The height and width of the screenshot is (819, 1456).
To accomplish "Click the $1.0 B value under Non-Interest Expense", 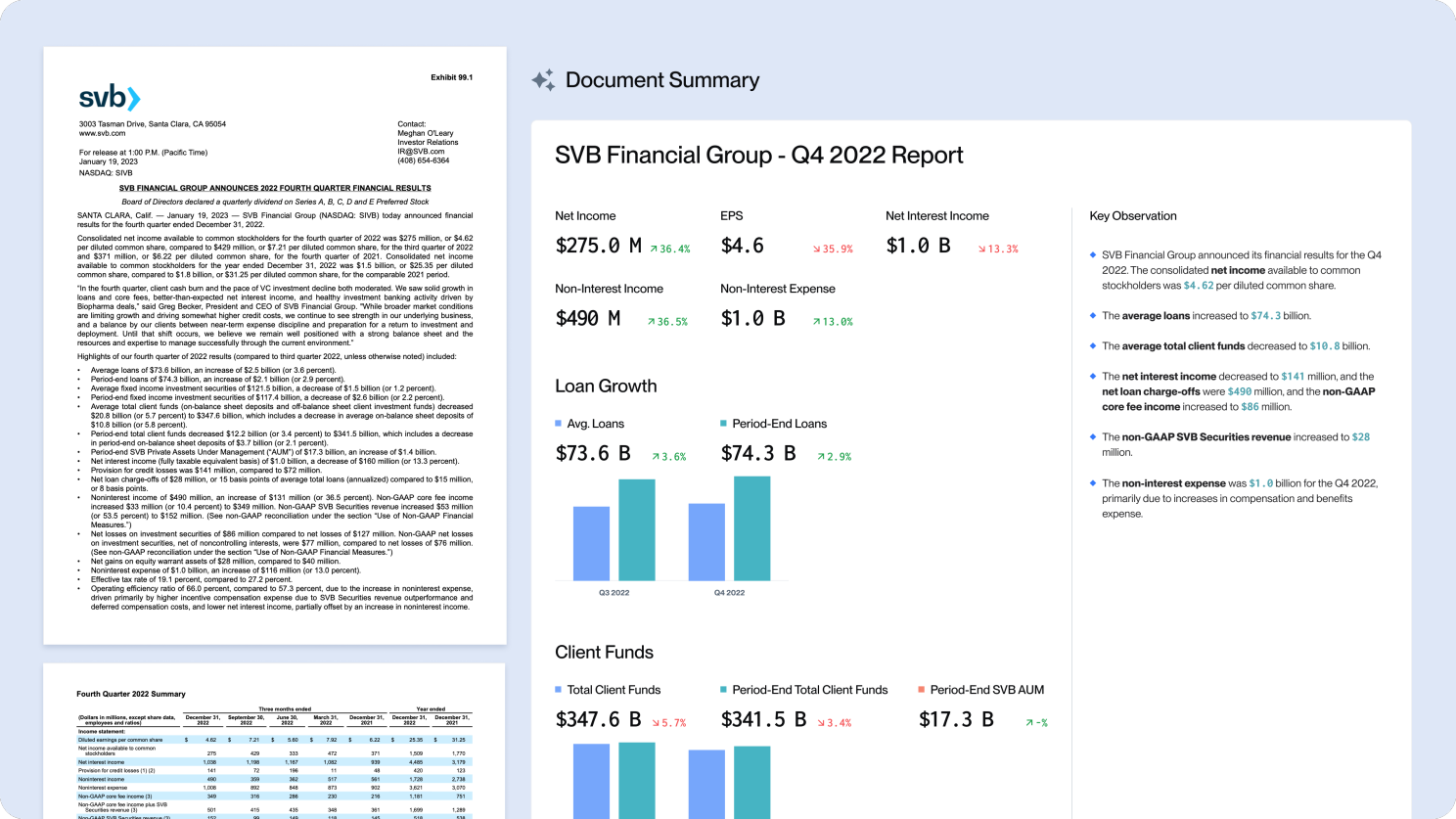I will click(752, 318).
